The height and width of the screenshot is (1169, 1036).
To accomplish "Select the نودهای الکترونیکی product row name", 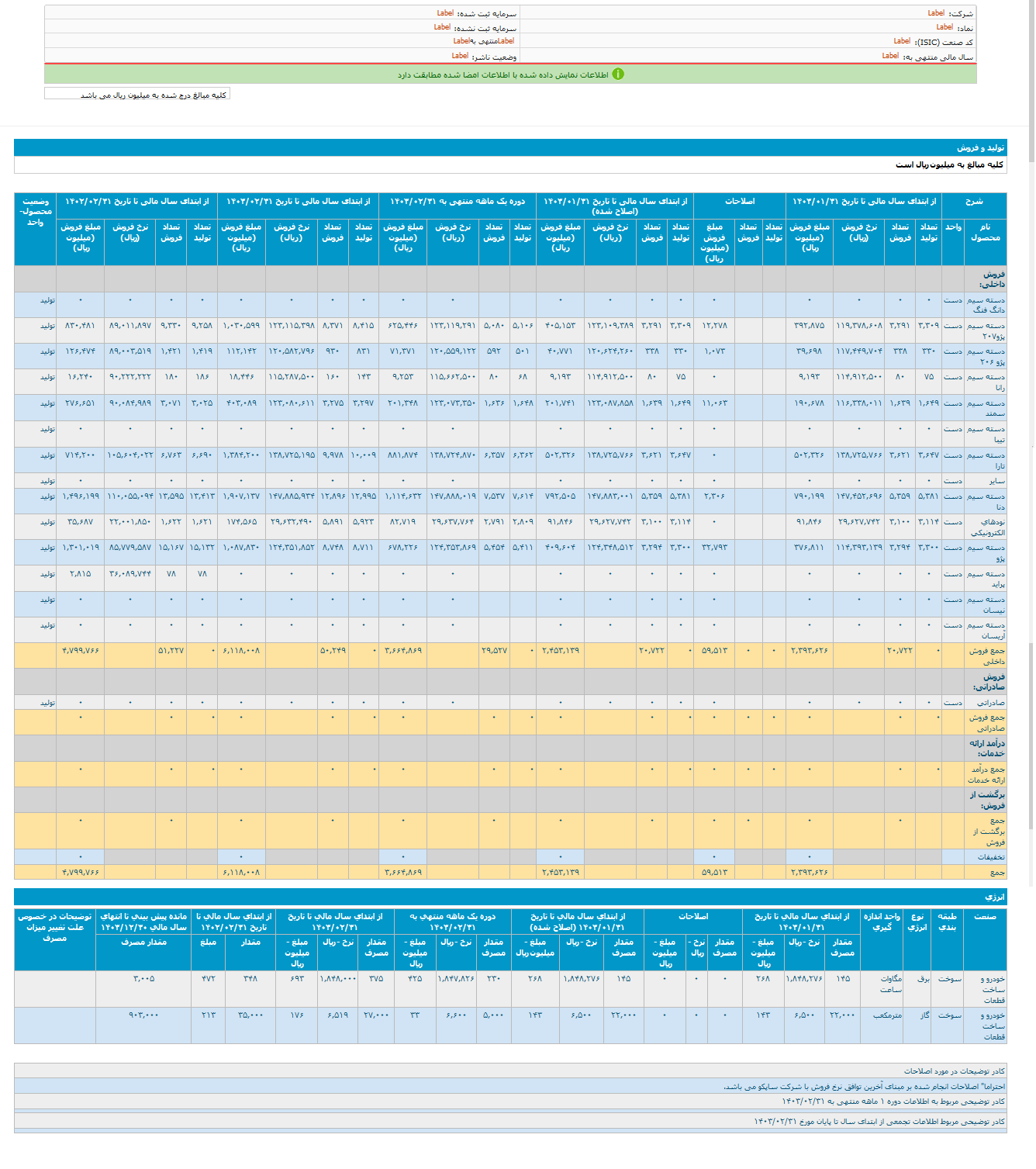I will (x=987, y=527).
